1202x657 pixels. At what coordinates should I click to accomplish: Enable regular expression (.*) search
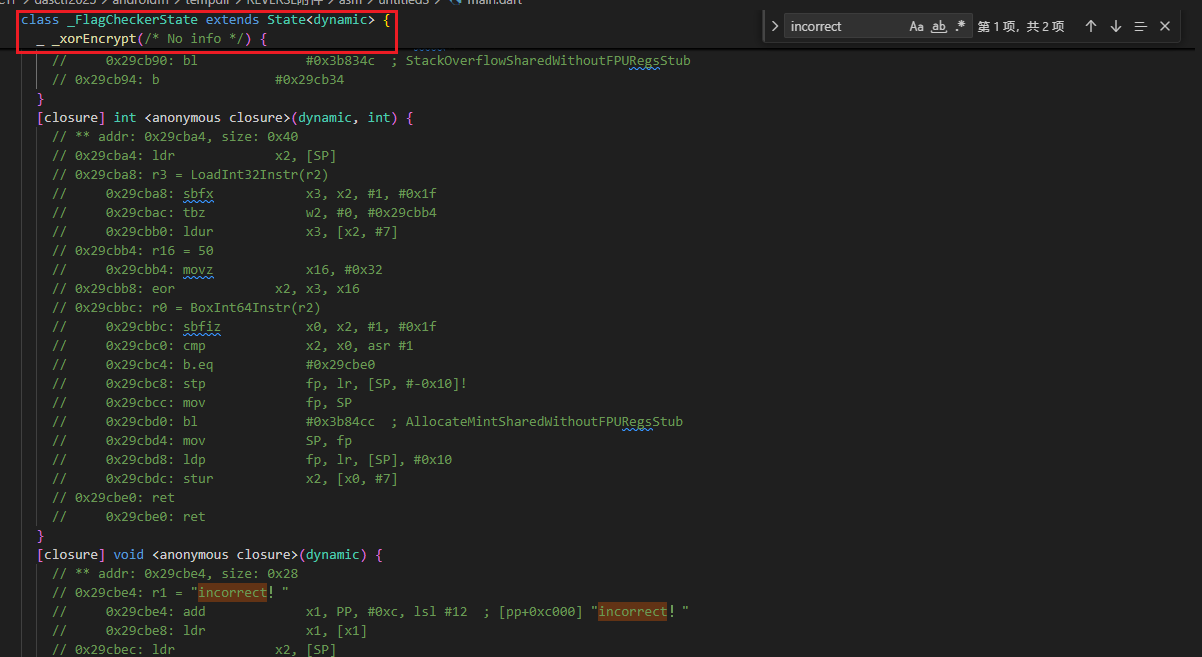tap(960, 27)
